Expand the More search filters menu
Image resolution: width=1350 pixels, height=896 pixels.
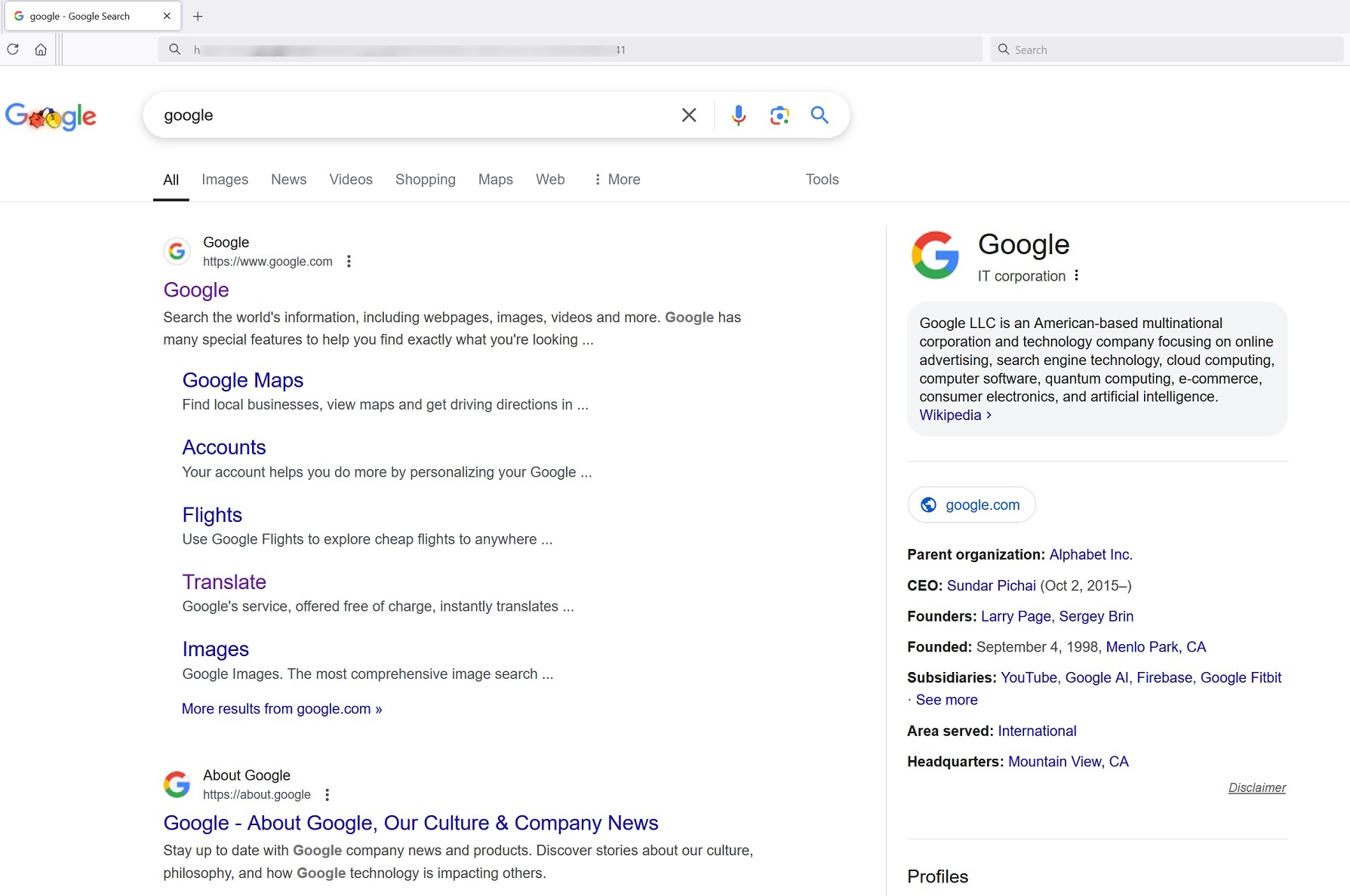point(617,180)
